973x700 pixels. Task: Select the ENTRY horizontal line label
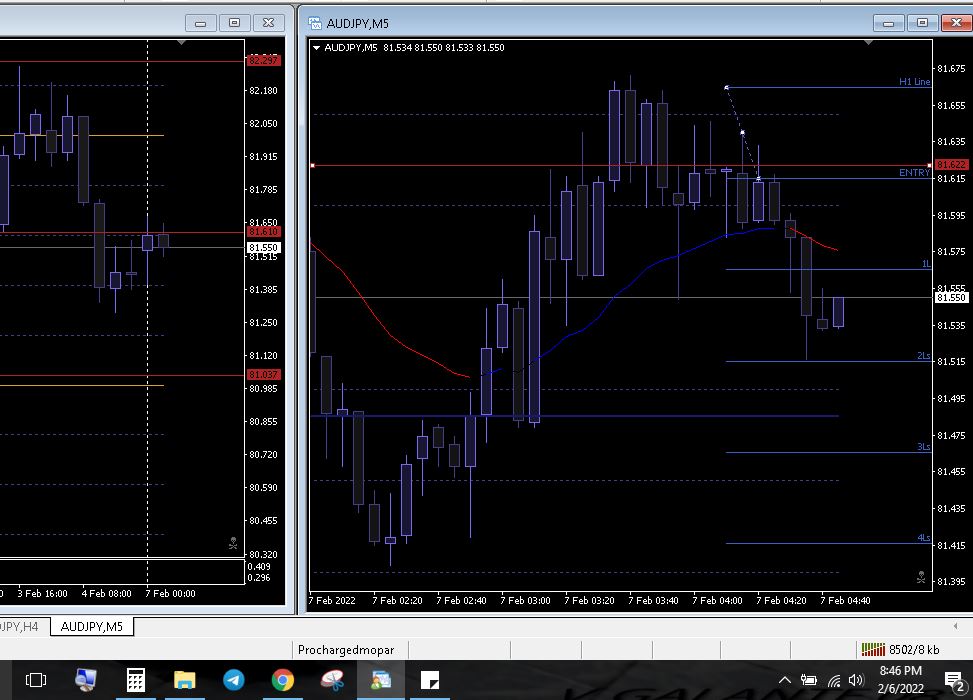click(914, 173)
